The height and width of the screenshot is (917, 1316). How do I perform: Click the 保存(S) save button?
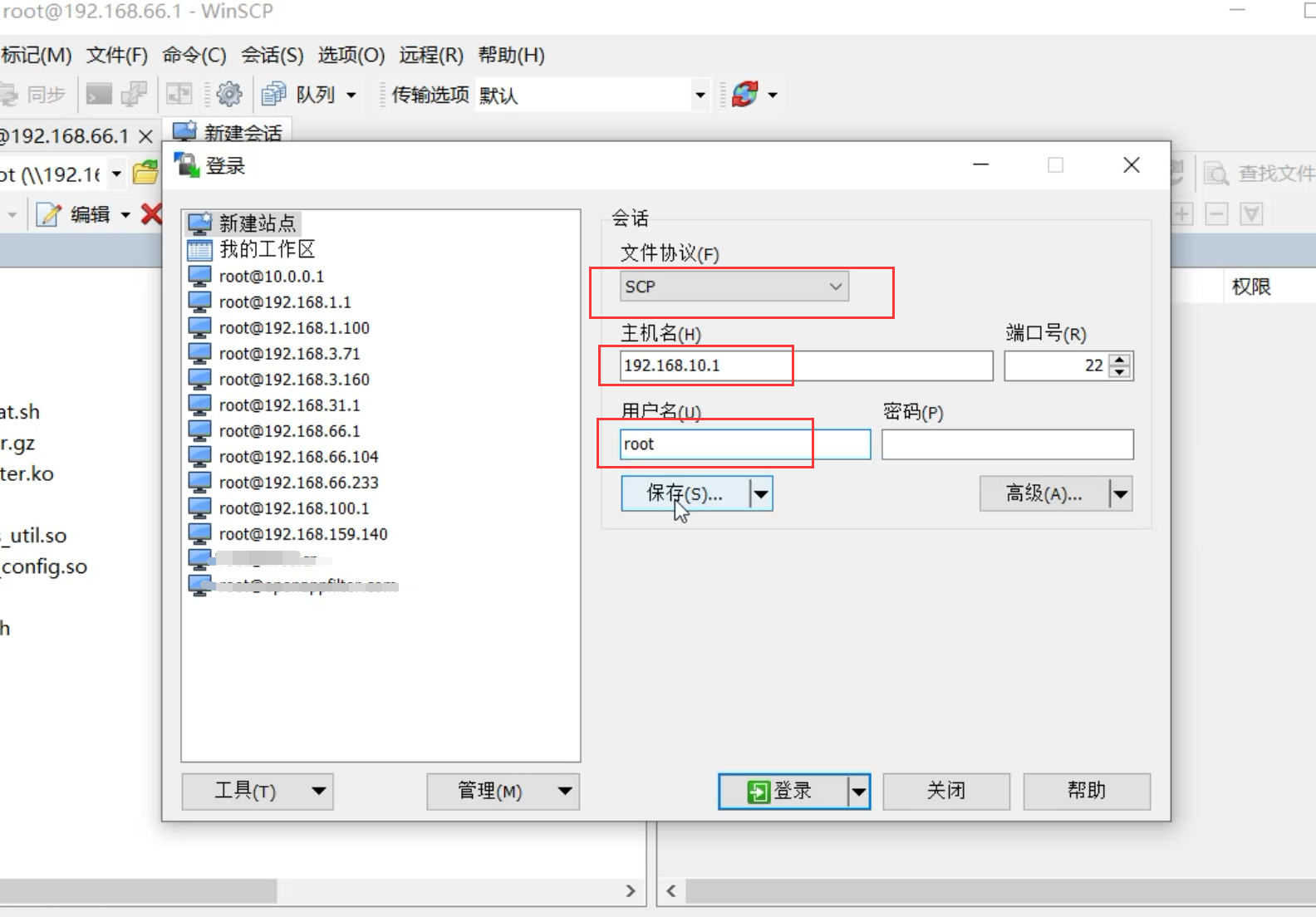pyautogui.click(x=685, y=493)
